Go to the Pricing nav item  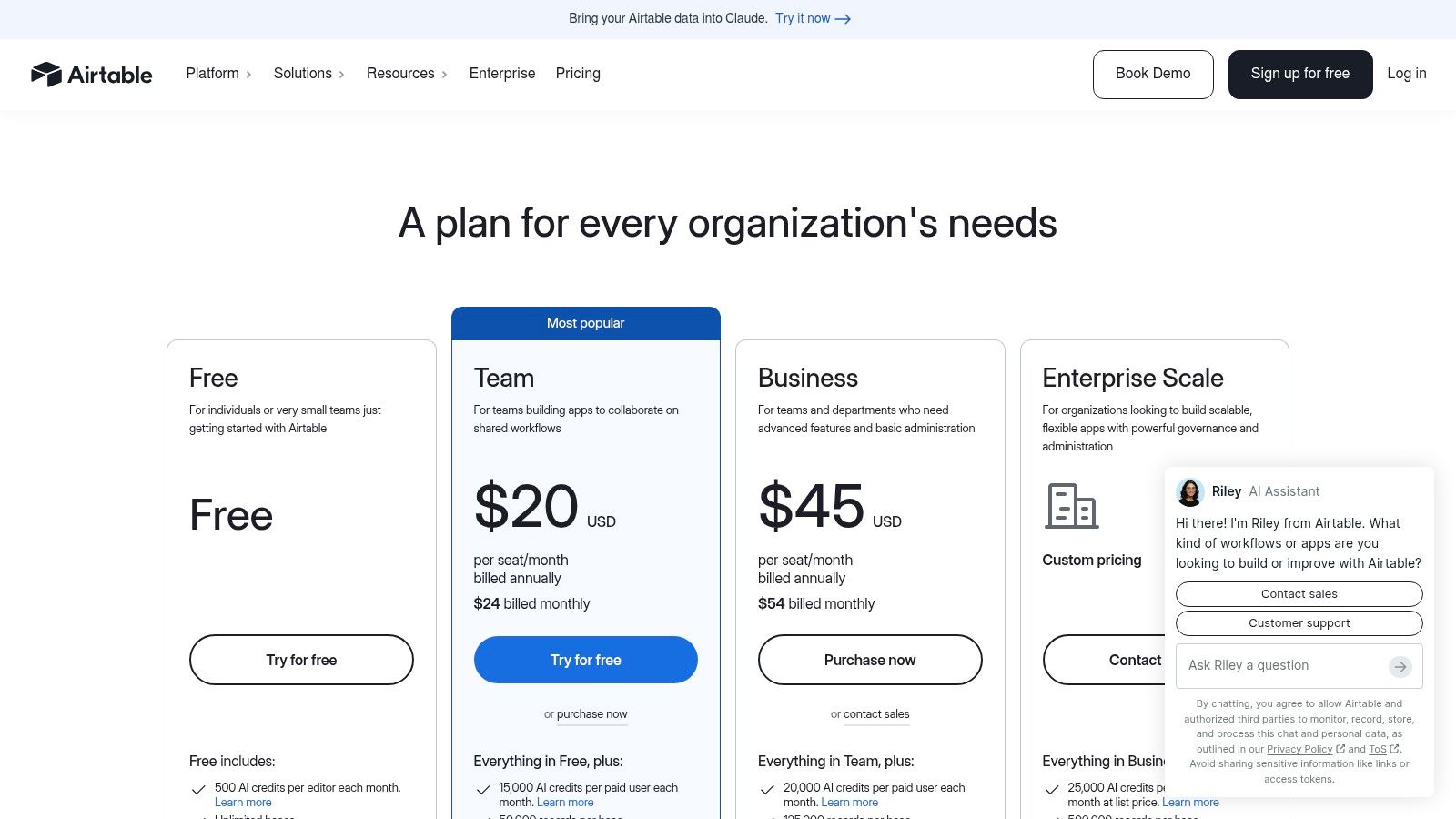click(x=578, y=74)
